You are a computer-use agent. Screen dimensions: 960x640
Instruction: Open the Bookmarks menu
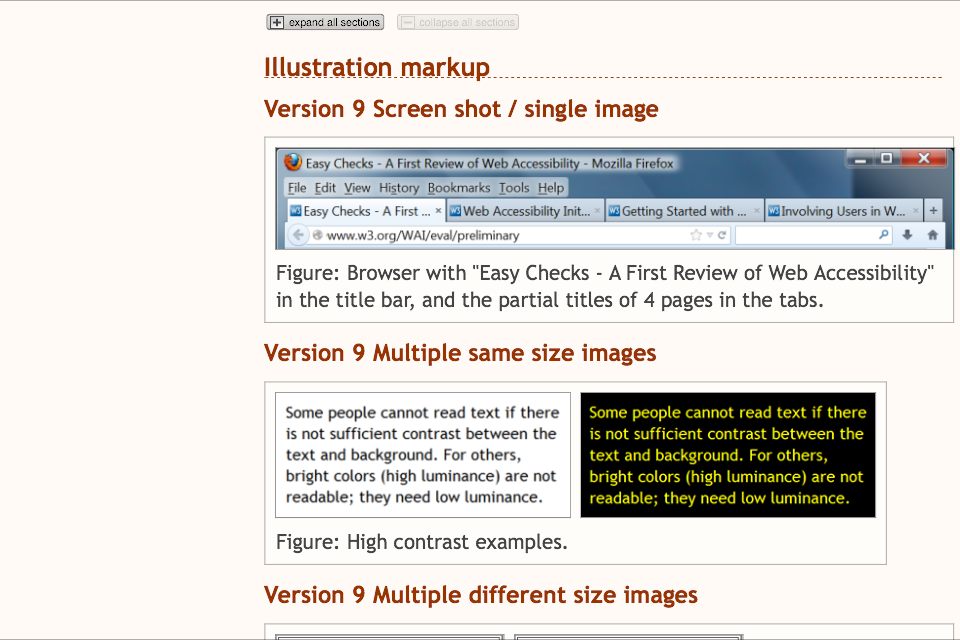point(459,188)
